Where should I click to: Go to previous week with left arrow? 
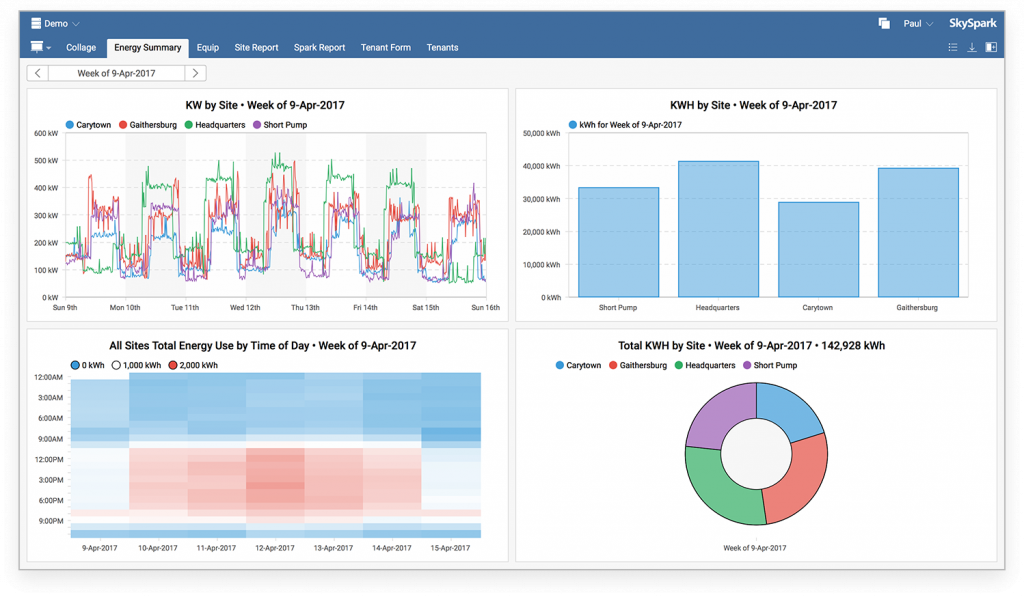tap(37, 73)
